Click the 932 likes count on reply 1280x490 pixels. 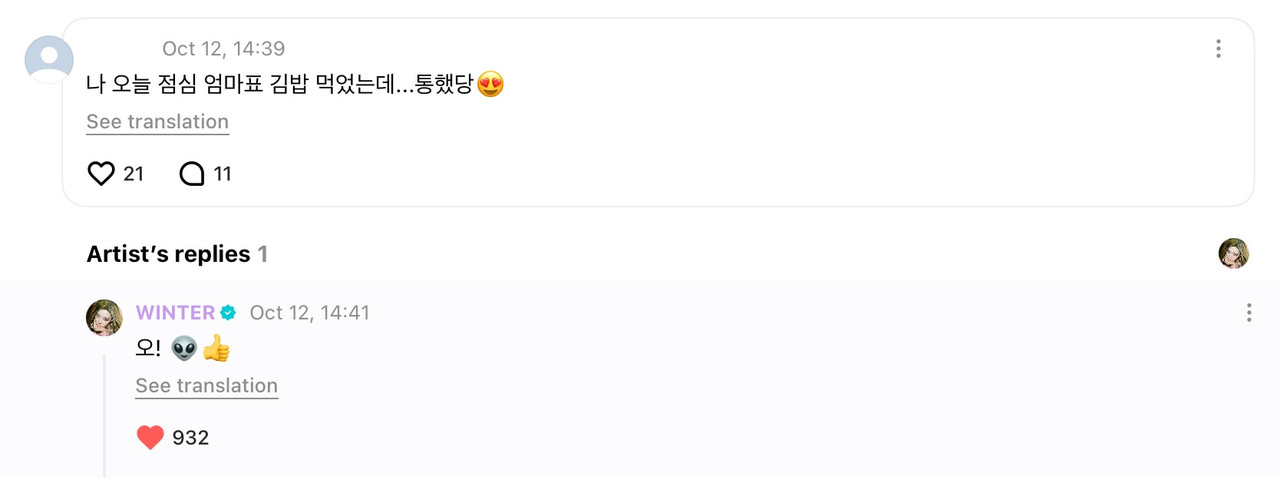pyautogui.click(x=190, y=437)
